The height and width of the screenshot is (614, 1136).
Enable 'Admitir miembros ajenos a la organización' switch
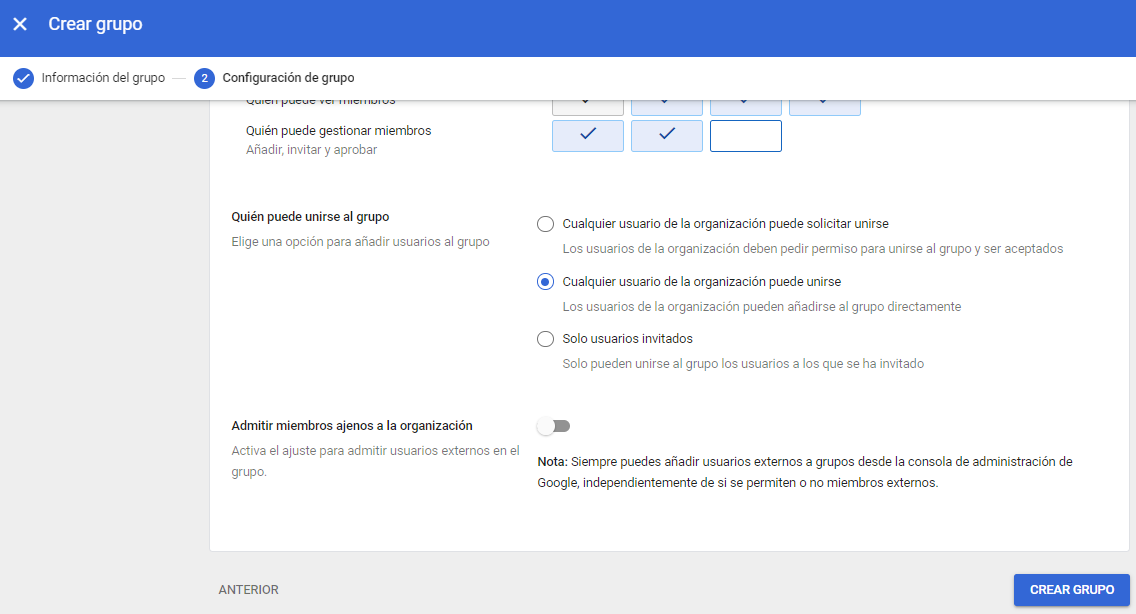(554, 426)
